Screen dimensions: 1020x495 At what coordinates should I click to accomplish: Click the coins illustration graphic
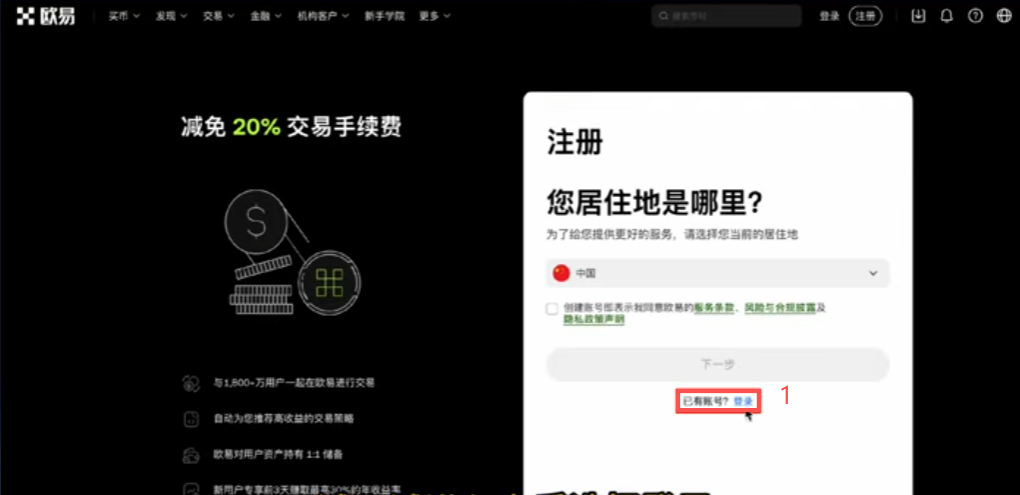[x=291, y=252]
